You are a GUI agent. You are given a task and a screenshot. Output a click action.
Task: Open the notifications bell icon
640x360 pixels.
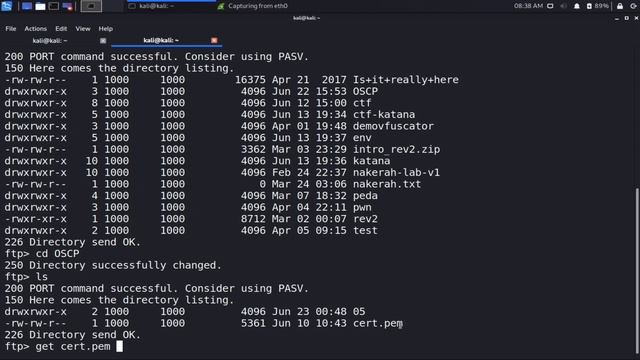coord(577,6)
